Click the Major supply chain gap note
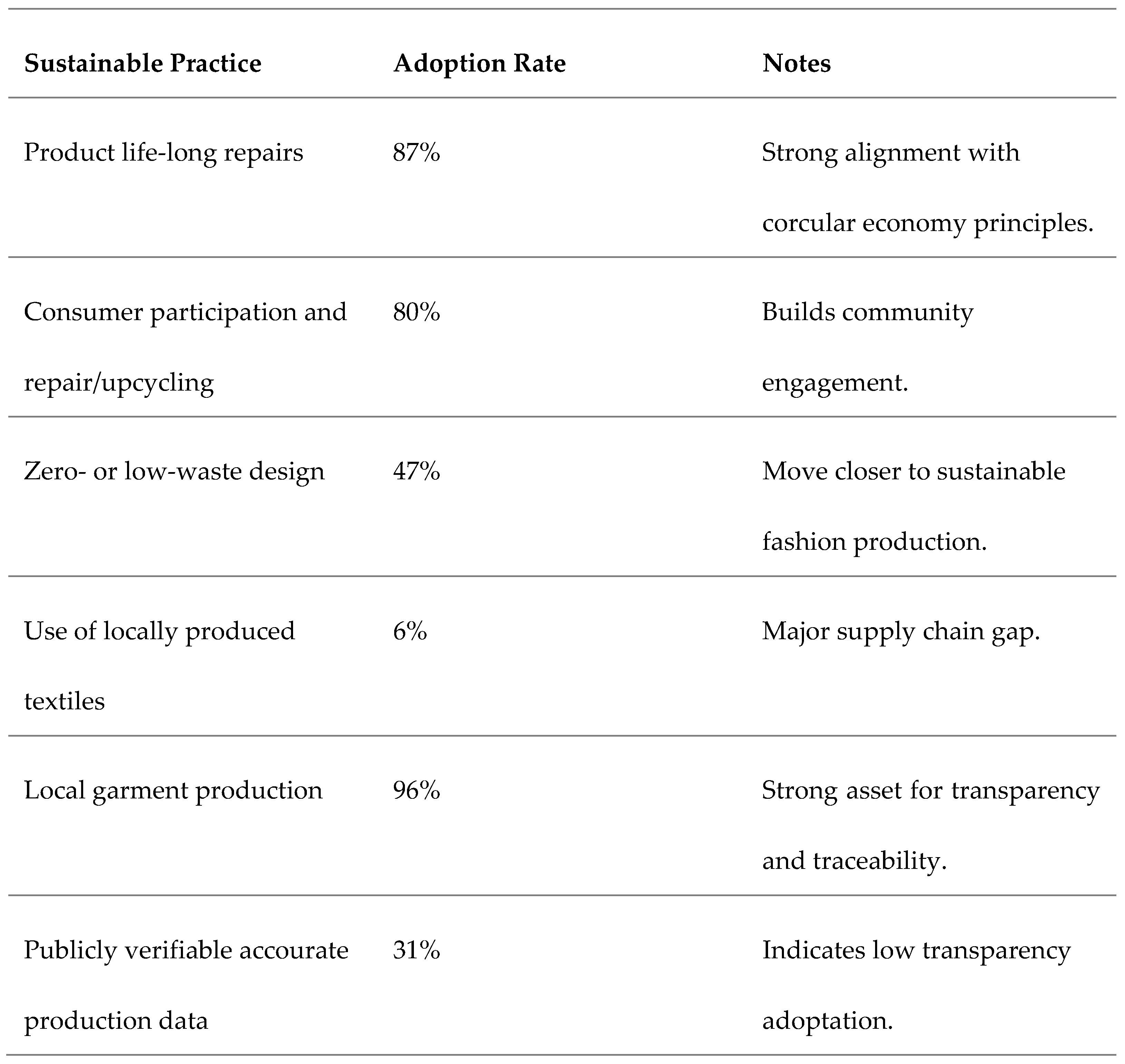 [901, 631]
